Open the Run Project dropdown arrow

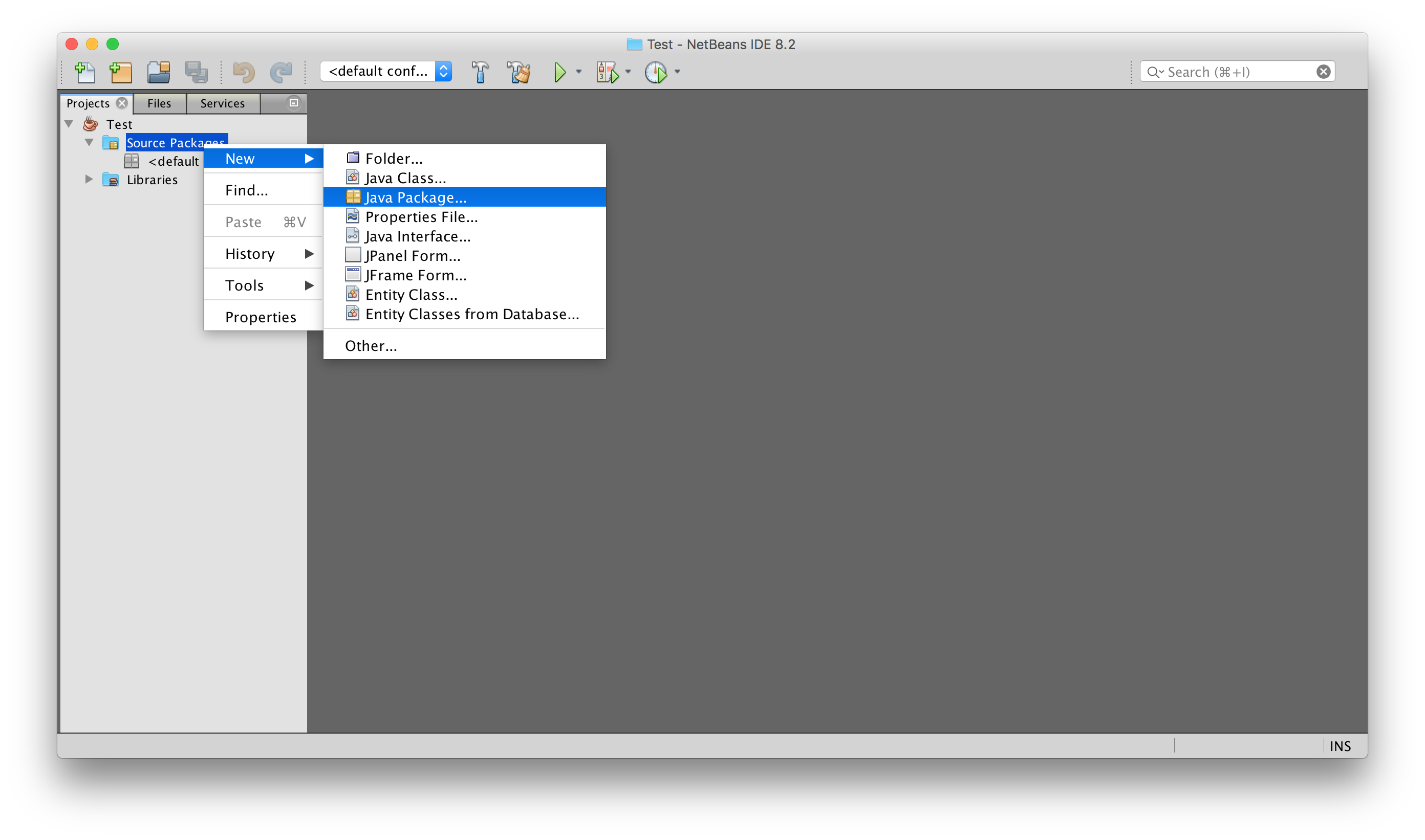point(578,72)
